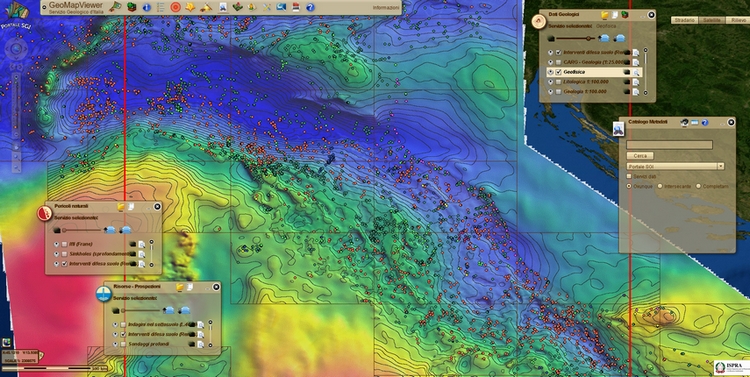750x377 pixels.
Task: Click the document icon in Dati Geologici header
Action: [615, 15]
